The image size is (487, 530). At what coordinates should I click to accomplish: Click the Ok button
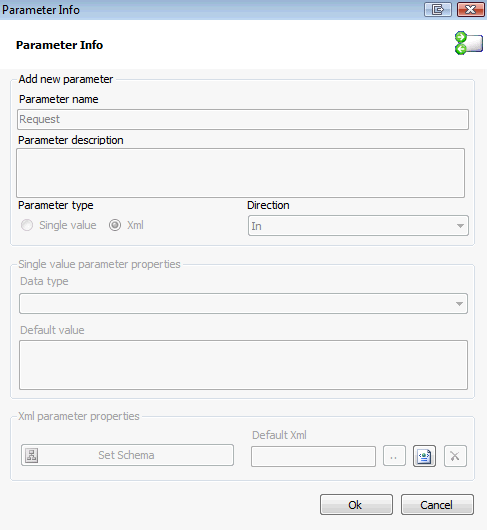pos(356,505)
